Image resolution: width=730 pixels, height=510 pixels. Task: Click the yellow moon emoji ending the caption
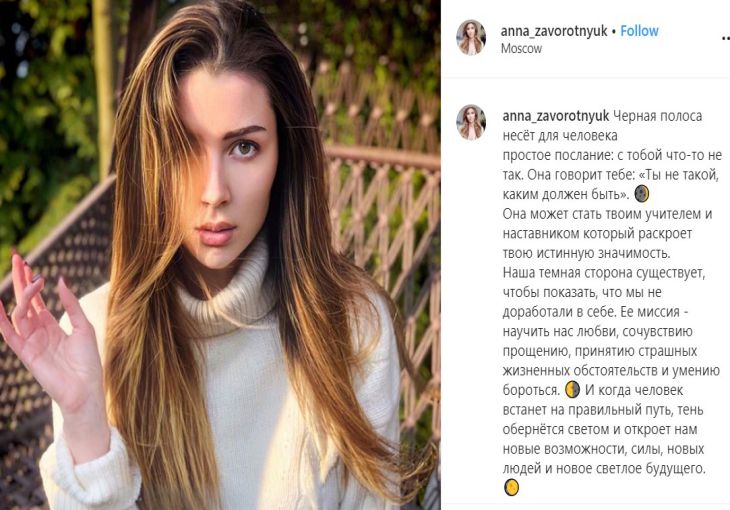pos(511,488)
